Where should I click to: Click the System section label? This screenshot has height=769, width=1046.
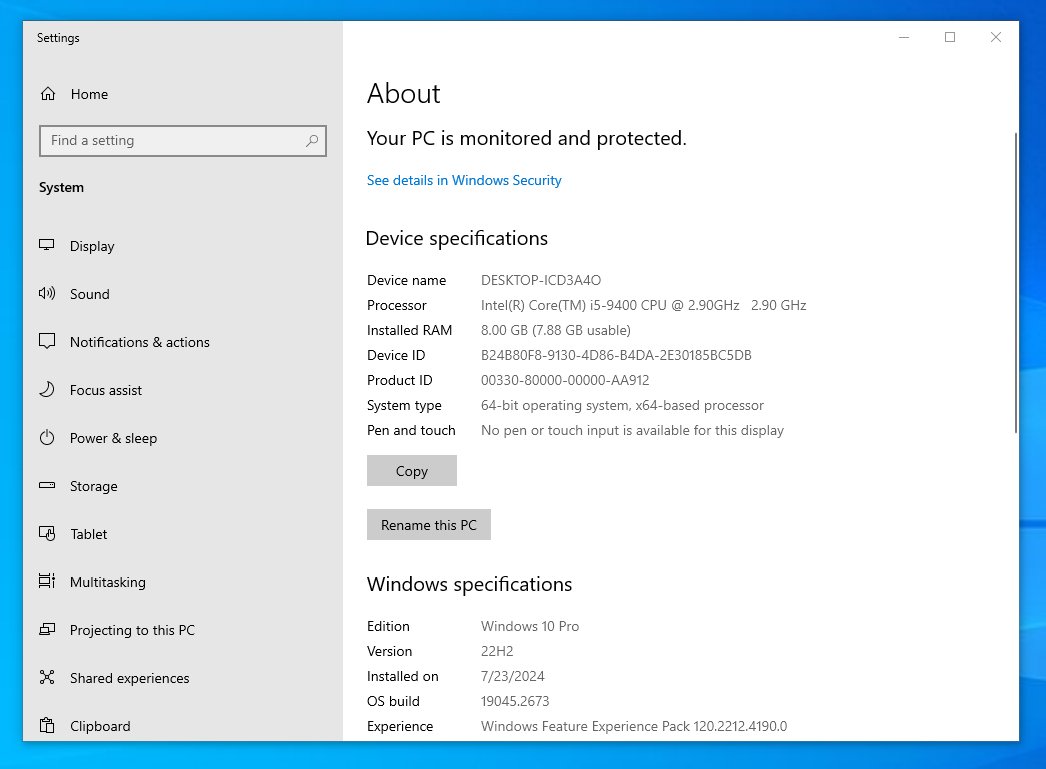tap(61, 187)
